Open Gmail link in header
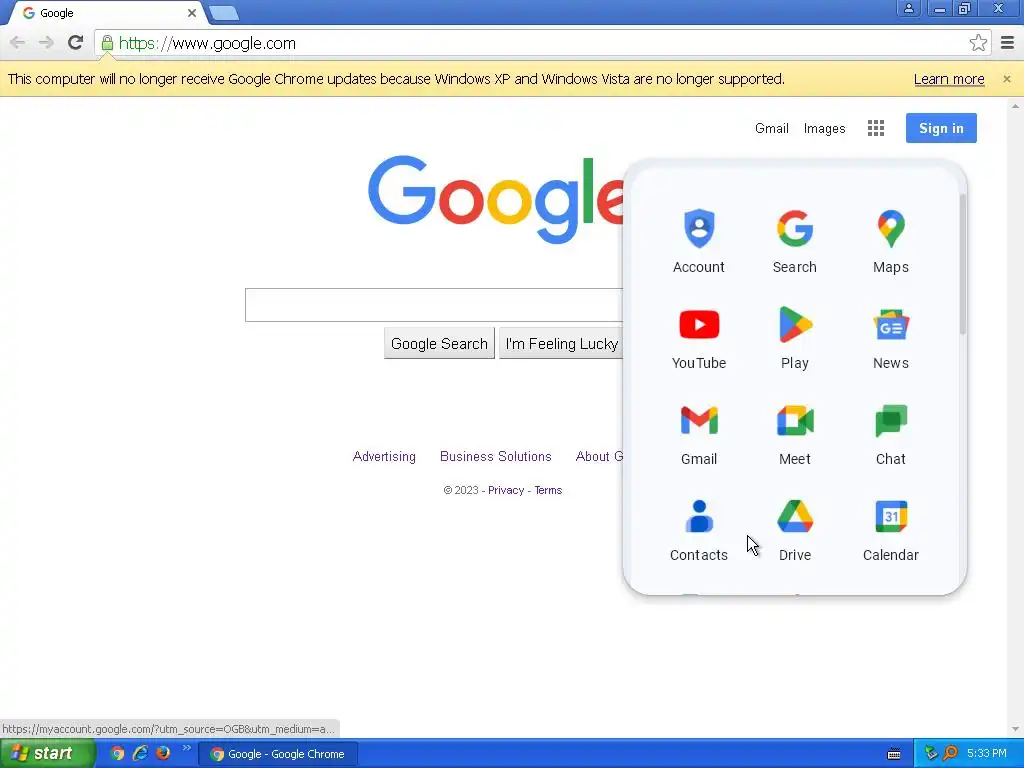Screen dimensions: 1024x768 coord(772,128)
